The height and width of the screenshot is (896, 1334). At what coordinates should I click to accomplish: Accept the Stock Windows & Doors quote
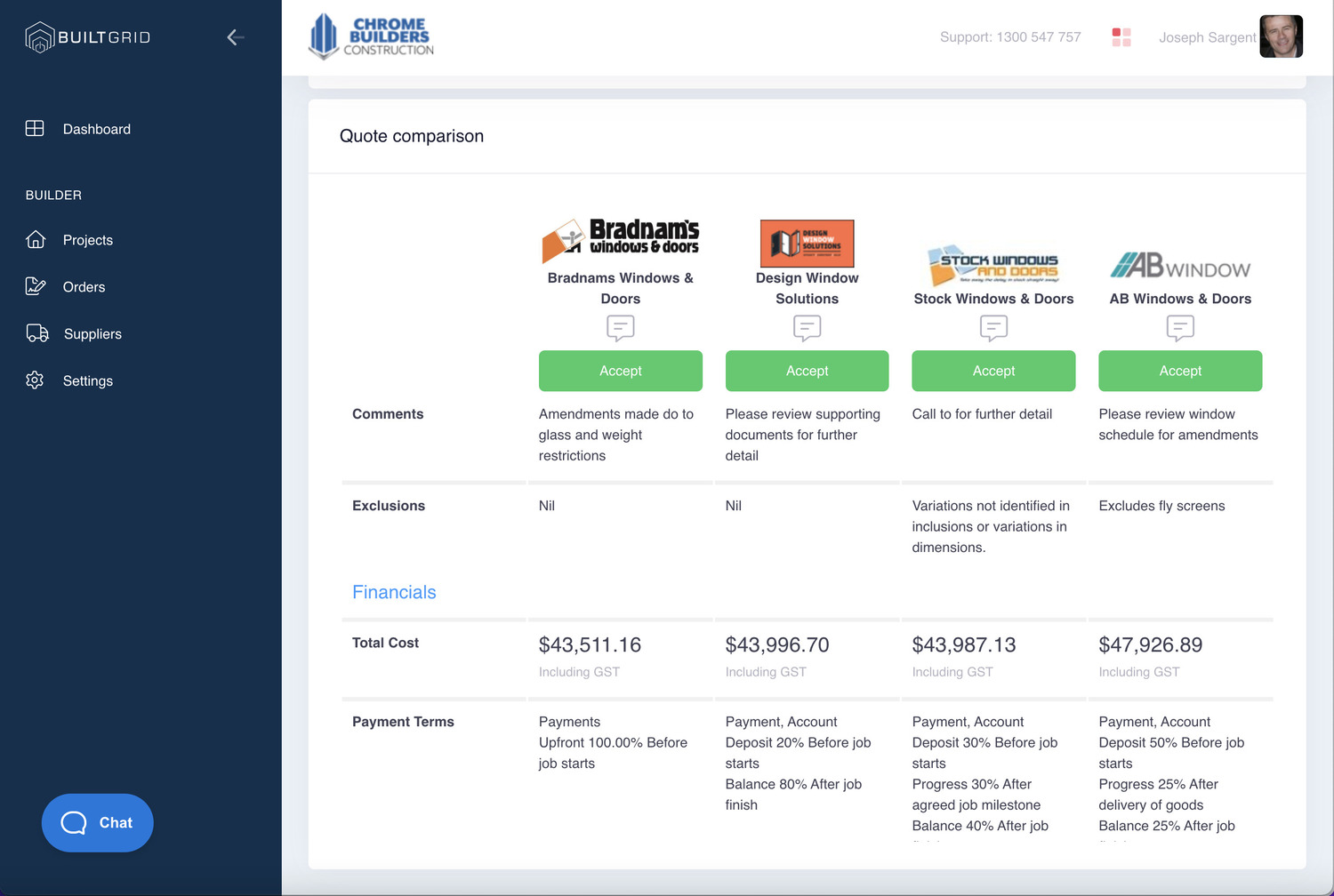tap(993, 371)
